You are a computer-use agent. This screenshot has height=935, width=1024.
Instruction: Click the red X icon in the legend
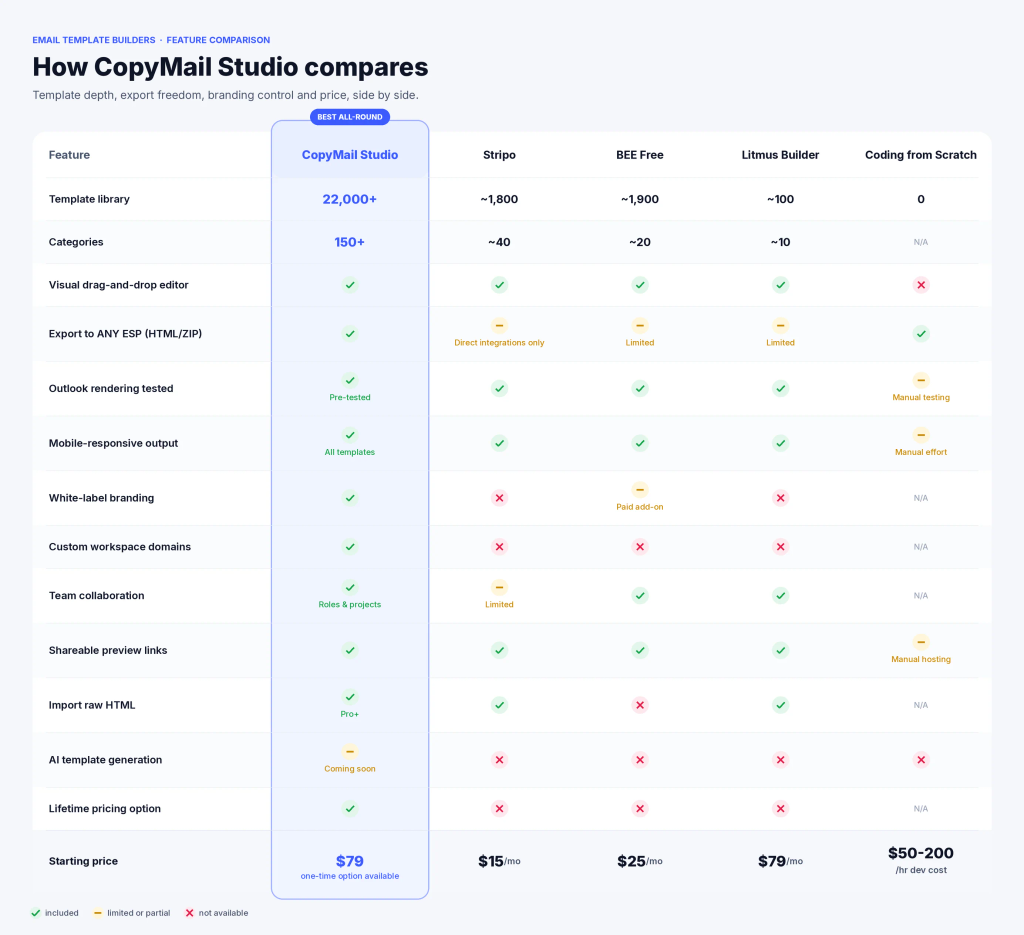click(x=189, y=913)
